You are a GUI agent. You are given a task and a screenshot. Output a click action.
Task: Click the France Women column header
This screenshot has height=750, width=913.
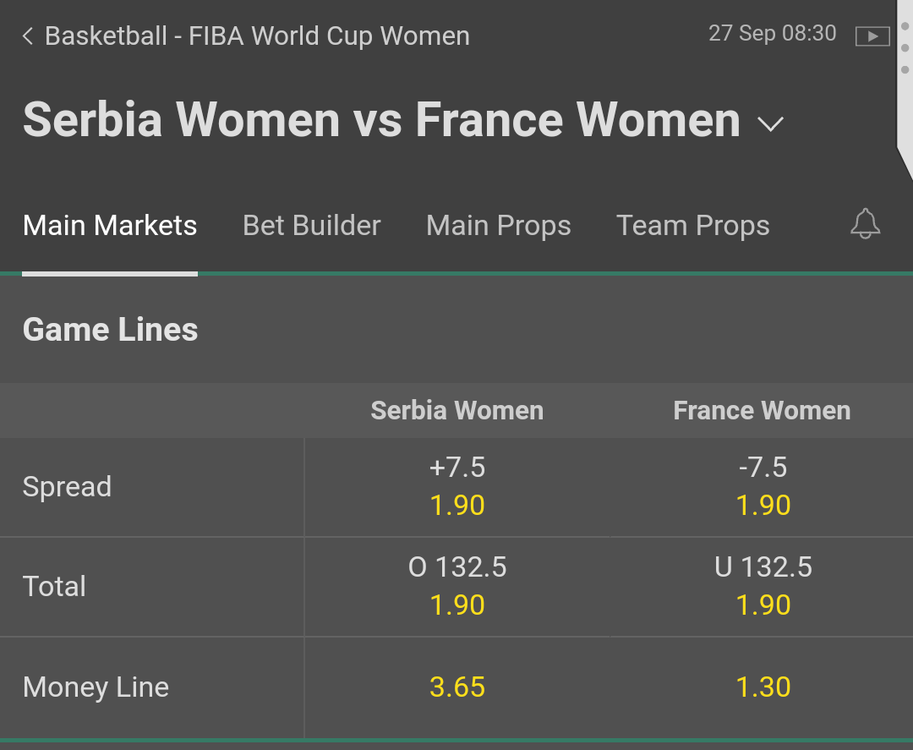762,411
